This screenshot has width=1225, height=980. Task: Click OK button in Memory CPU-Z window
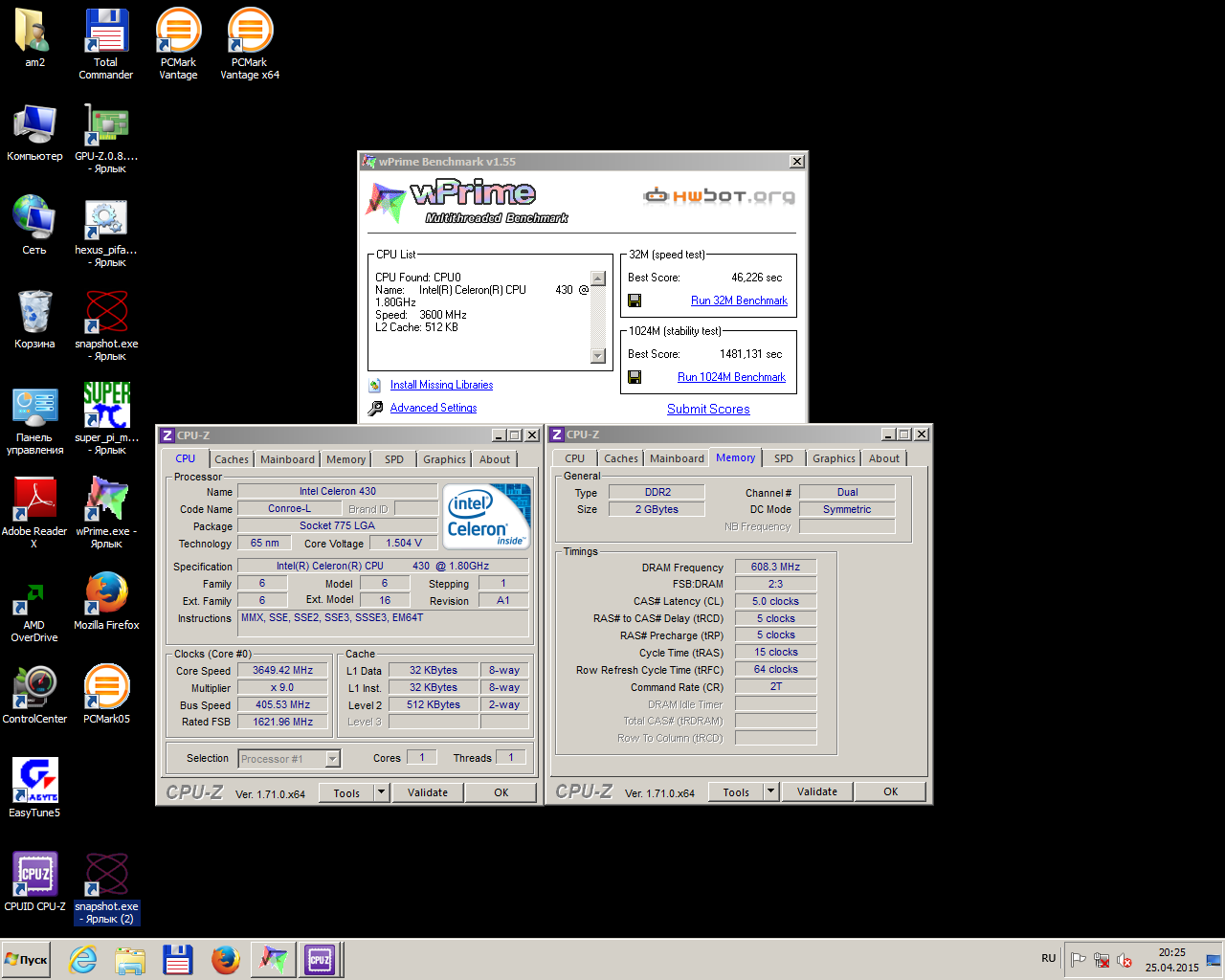[891, 791]
